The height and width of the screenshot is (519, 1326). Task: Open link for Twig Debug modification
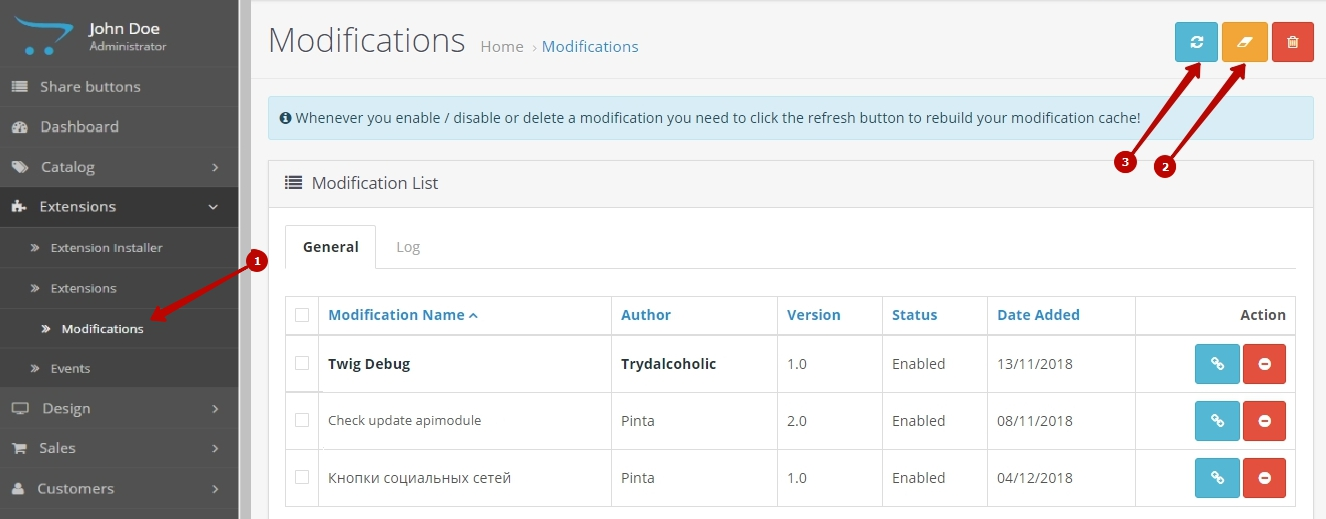point(1217,364)
